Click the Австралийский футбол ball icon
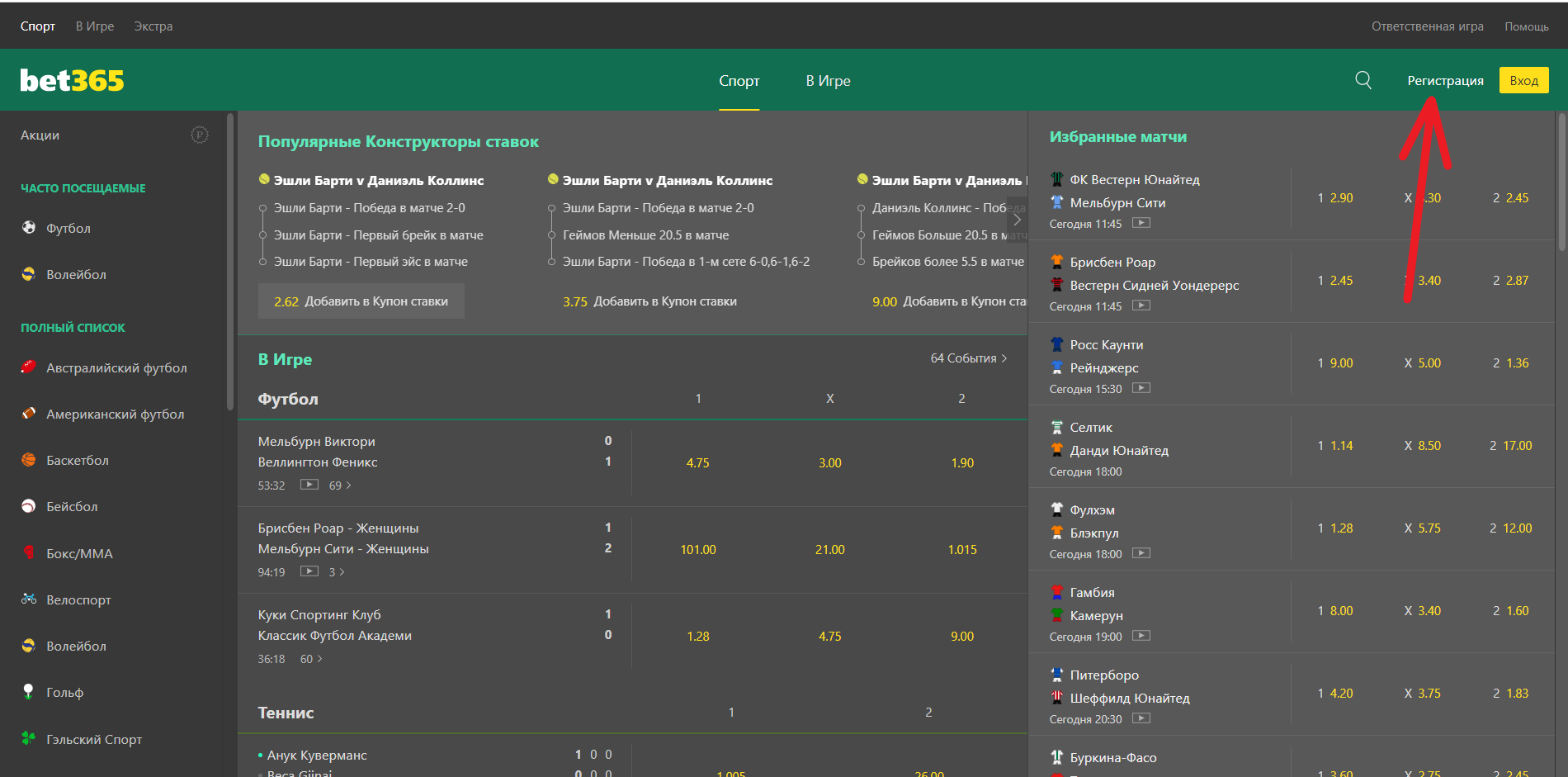 coord(29,367)
